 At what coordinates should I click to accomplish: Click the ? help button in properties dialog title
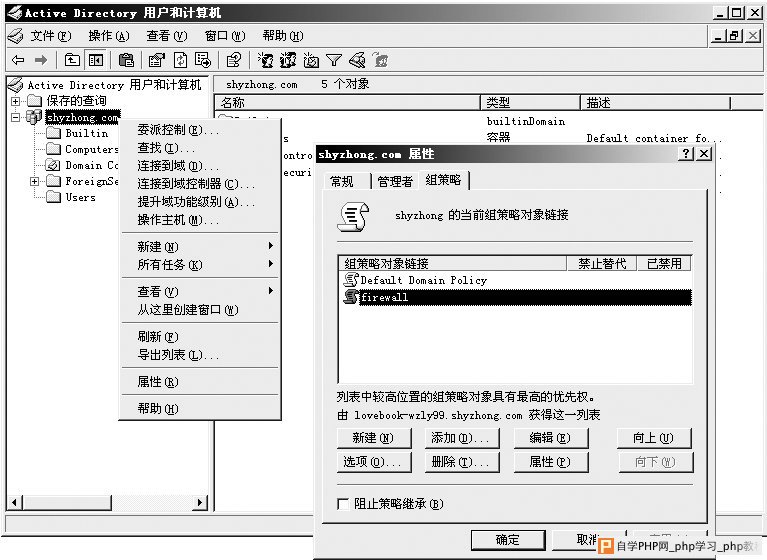click(686, 154)
